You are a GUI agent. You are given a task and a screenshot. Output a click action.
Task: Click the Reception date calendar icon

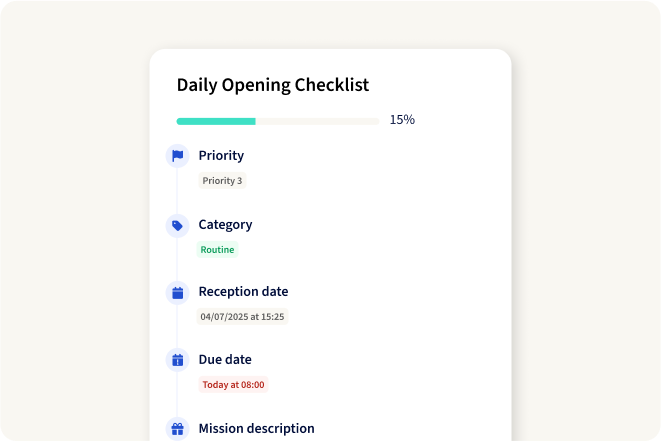click(x=177, y=292)
